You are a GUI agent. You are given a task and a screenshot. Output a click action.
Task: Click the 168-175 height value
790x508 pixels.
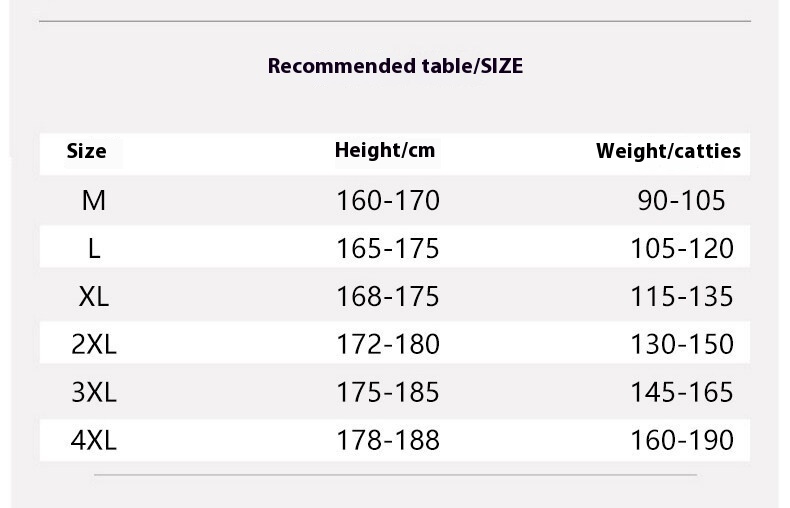tap(388, 296)
